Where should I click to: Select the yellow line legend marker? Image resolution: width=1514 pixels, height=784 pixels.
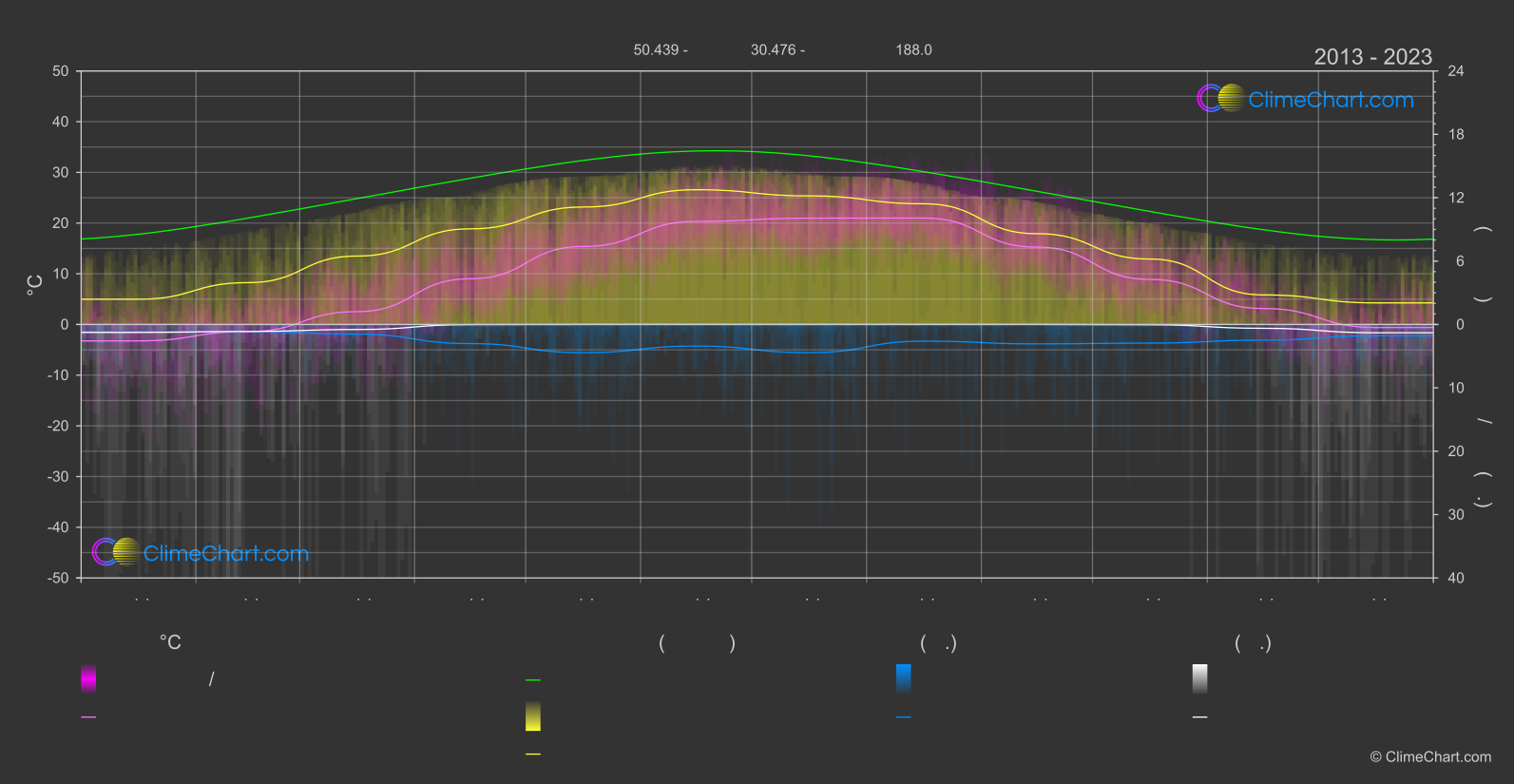coord(533,755)
